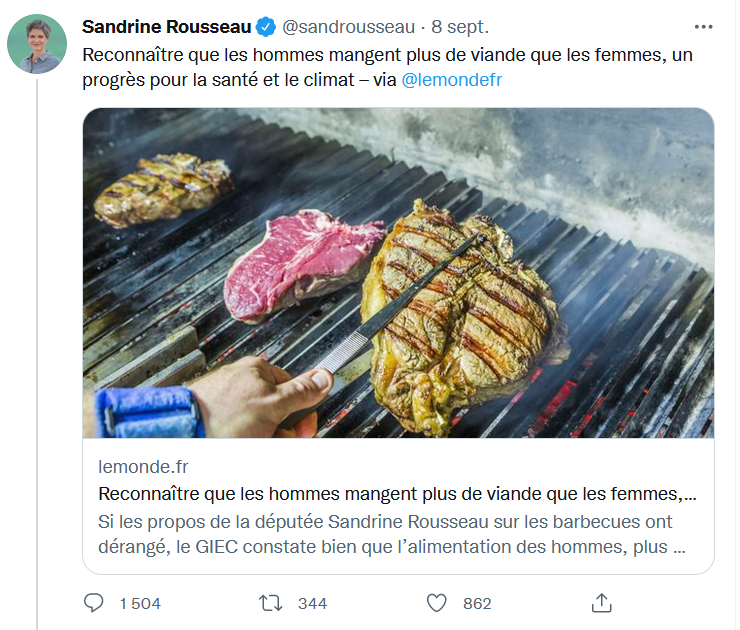
Task: Click the tweet text body
Action: 387,67
